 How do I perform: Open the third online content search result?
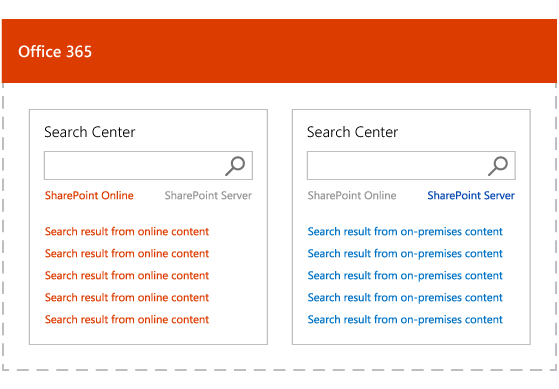point(127,276)
